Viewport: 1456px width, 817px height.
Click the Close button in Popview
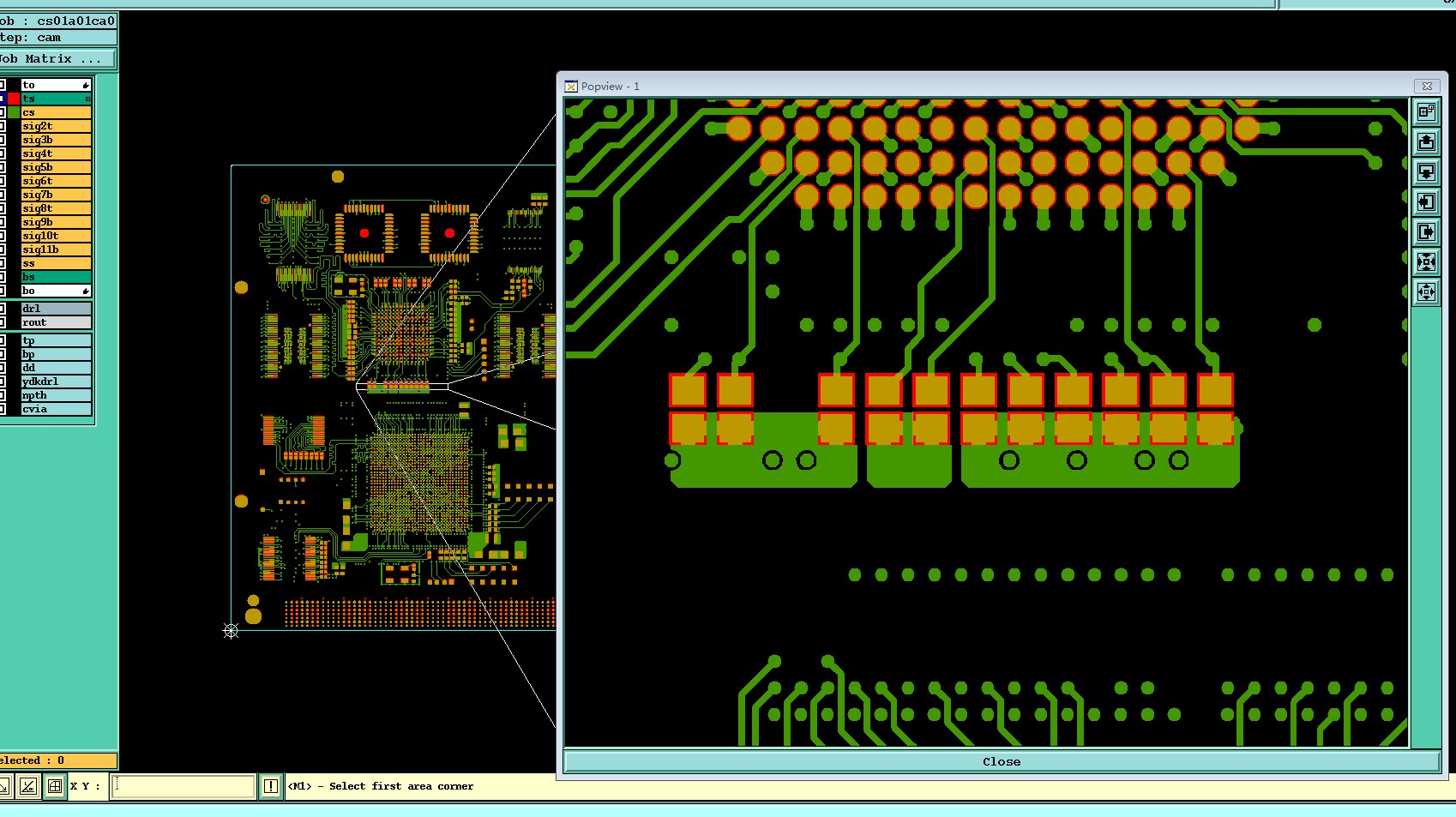pyautogui.click(x=1002, y=761)
